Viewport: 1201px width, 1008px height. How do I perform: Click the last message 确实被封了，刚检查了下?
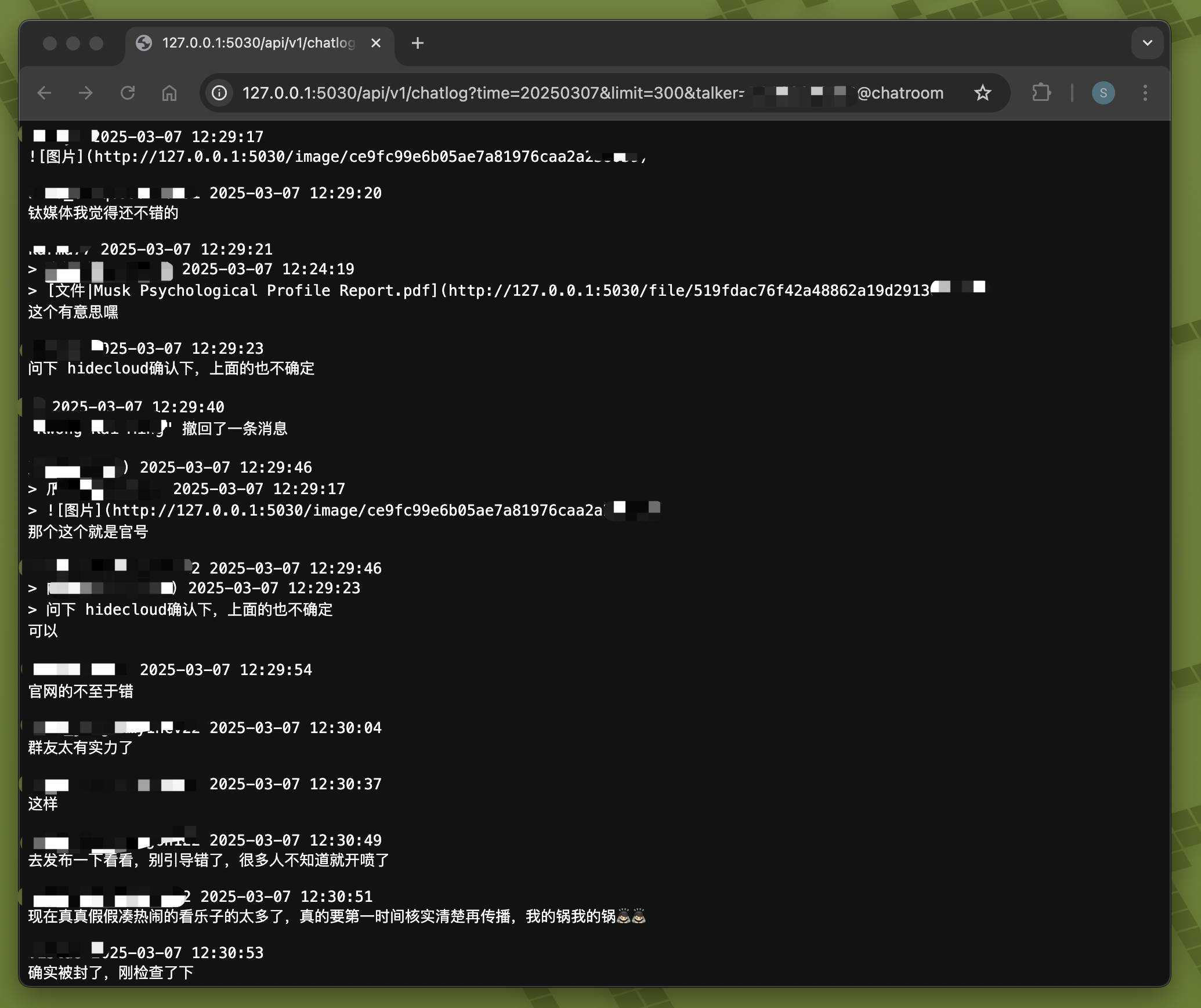[110, 973]
